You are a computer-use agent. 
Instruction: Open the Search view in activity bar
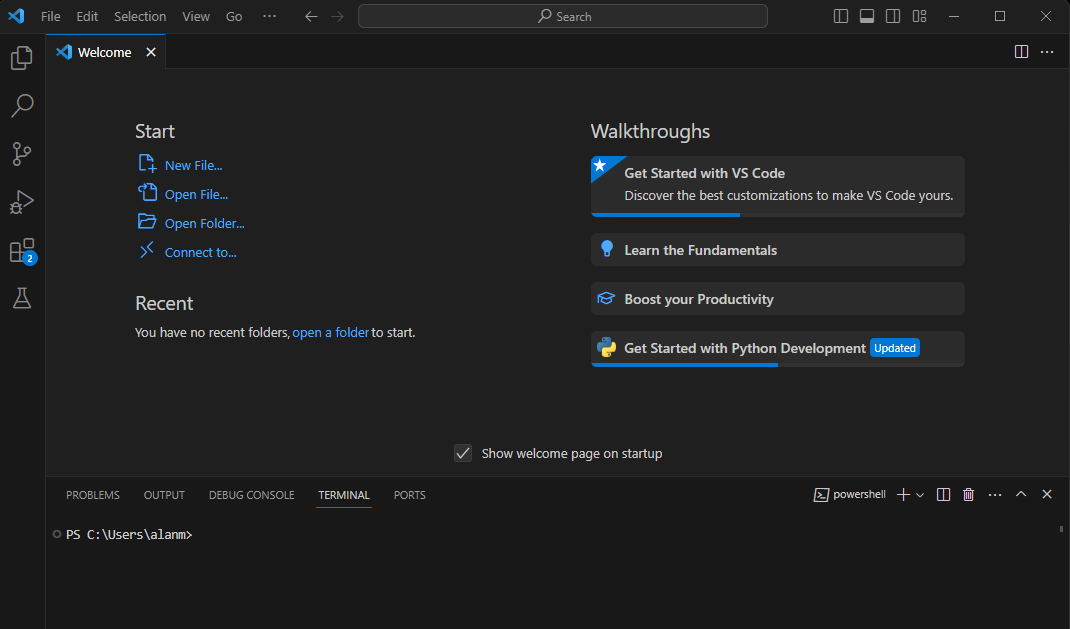coord(22,106)
